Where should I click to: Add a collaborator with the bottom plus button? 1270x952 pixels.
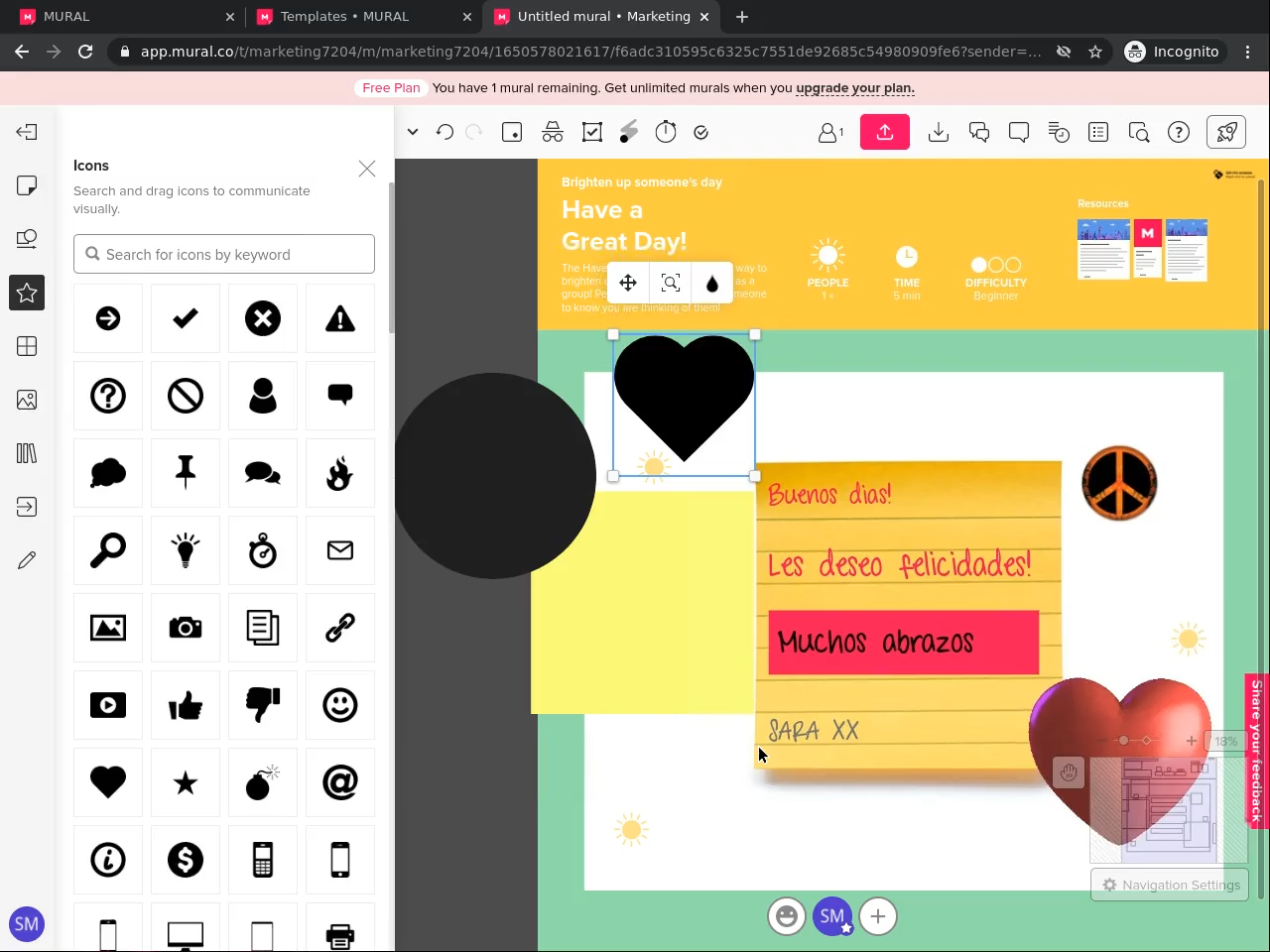coord(878,916)
